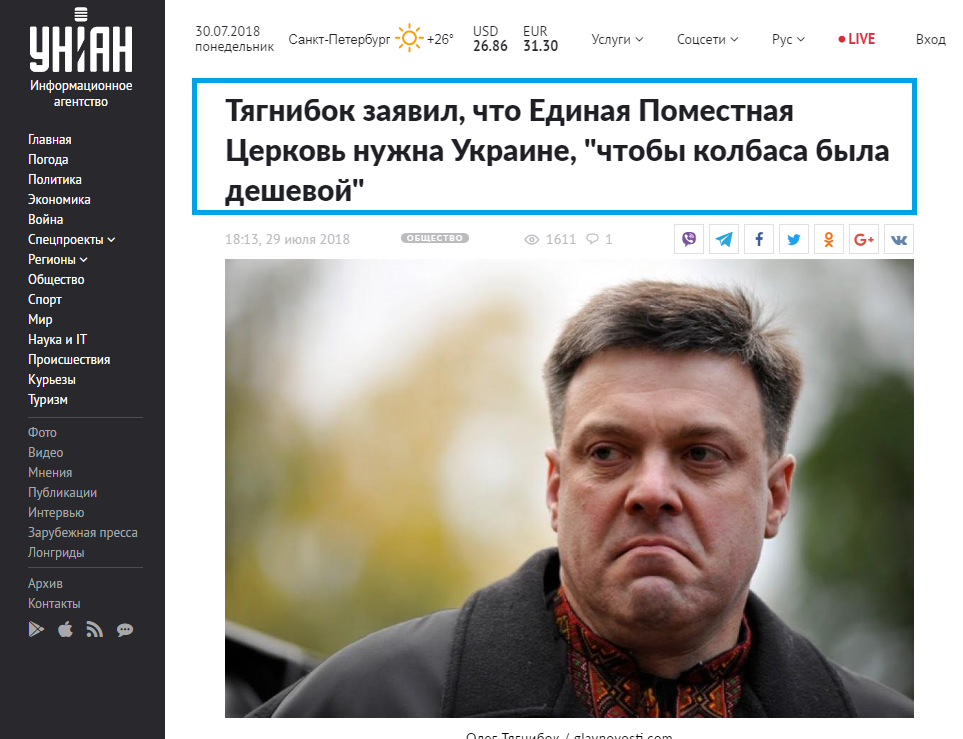Screen dimensions: 963x739
Task: Share the article on Telegram
Action: tap(723, 240)
